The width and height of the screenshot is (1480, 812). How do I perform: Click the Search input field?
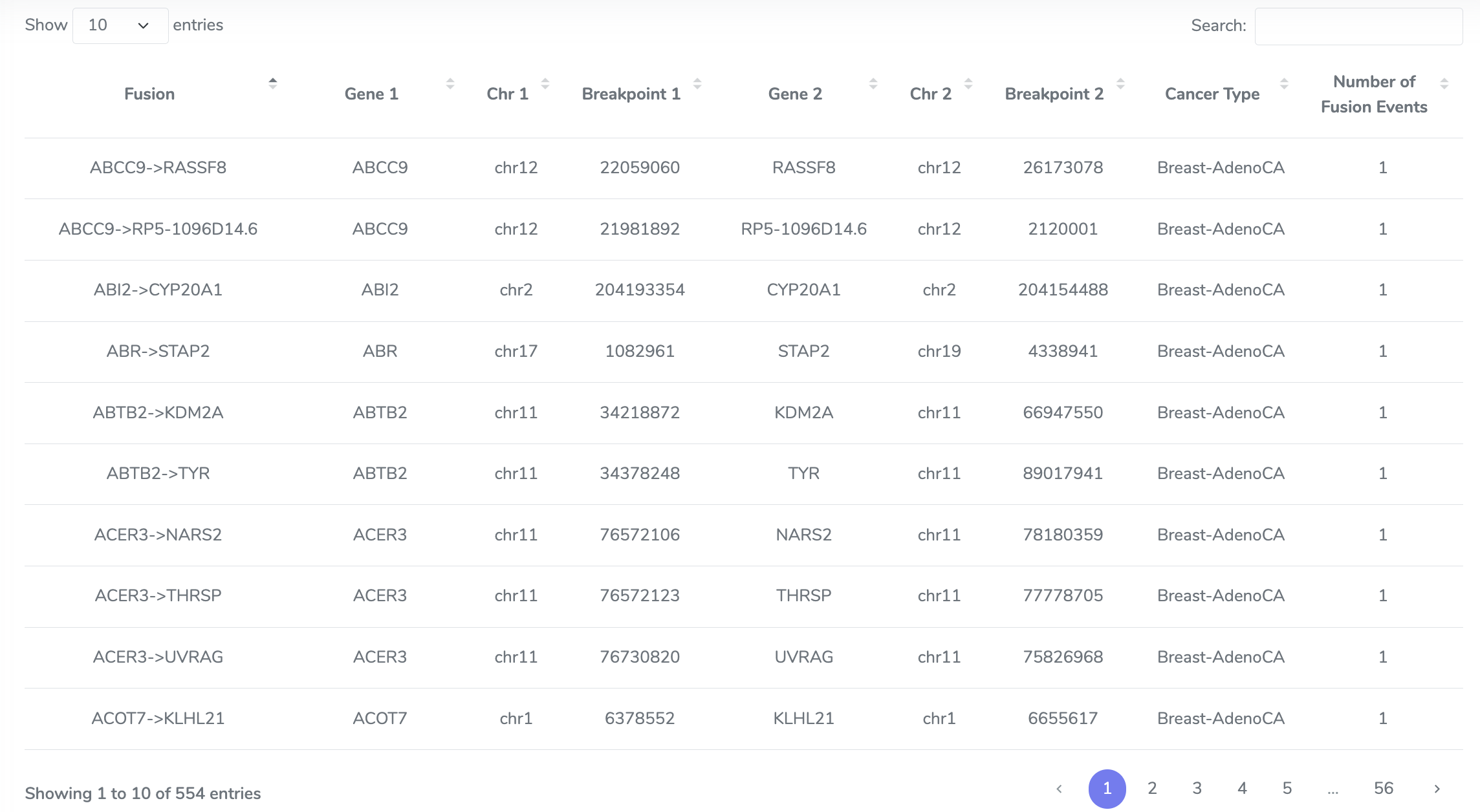(x=1358, y=27)
